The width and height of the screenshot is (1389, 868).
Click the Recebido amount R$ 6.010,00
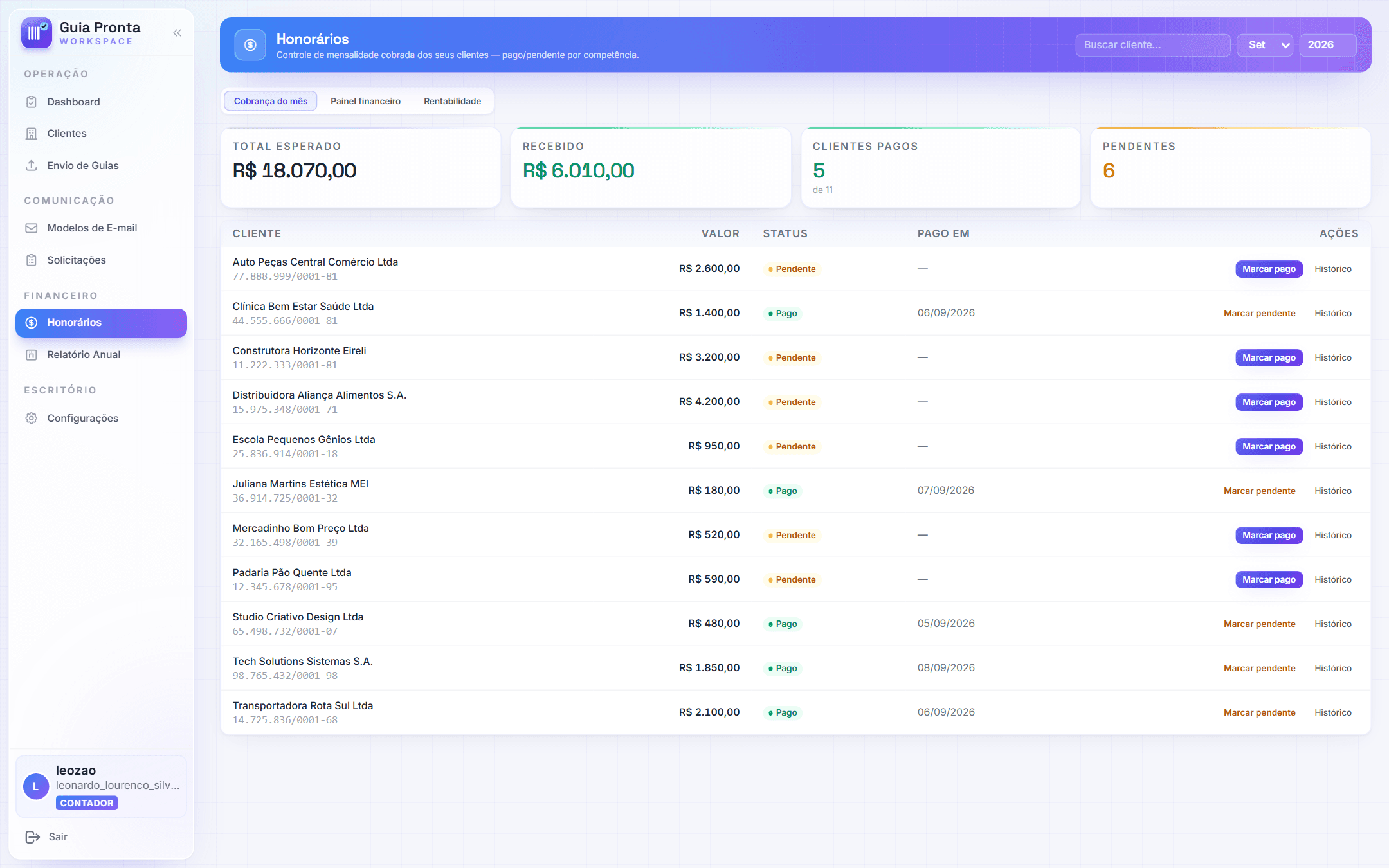coord(578,170)
